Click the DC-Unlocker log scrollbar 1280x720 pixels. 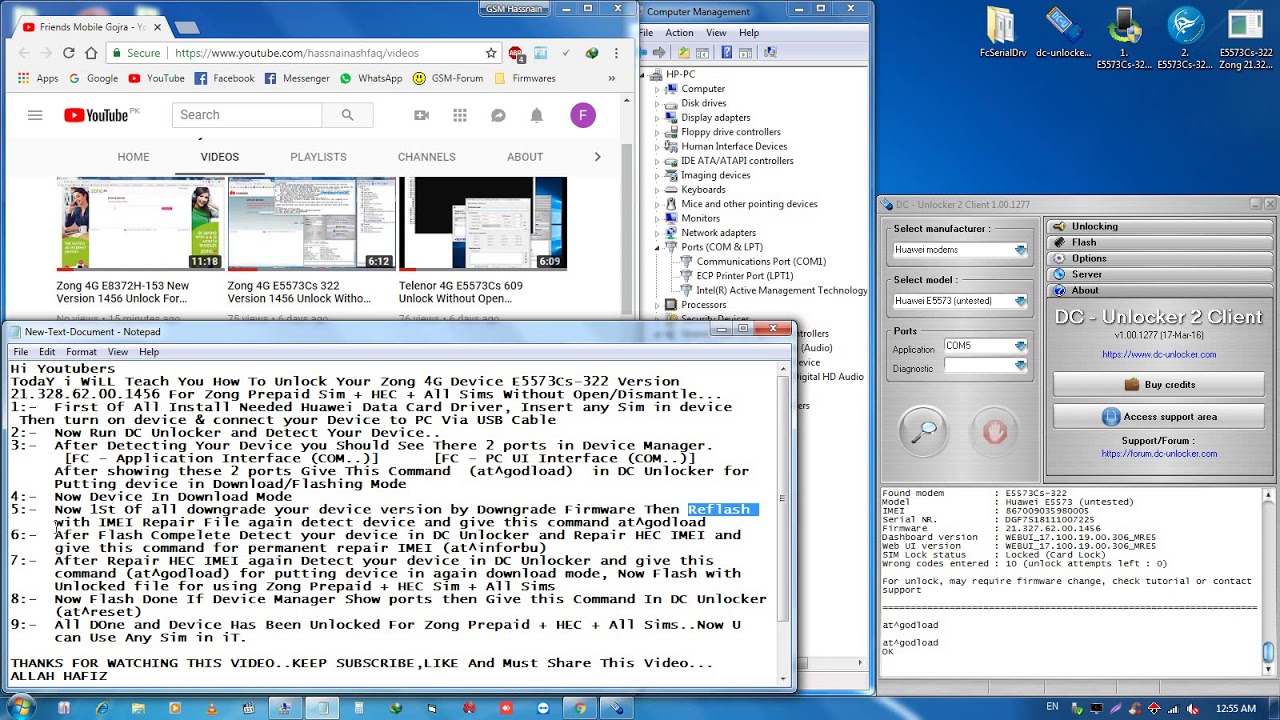[x=1268, y=580]
